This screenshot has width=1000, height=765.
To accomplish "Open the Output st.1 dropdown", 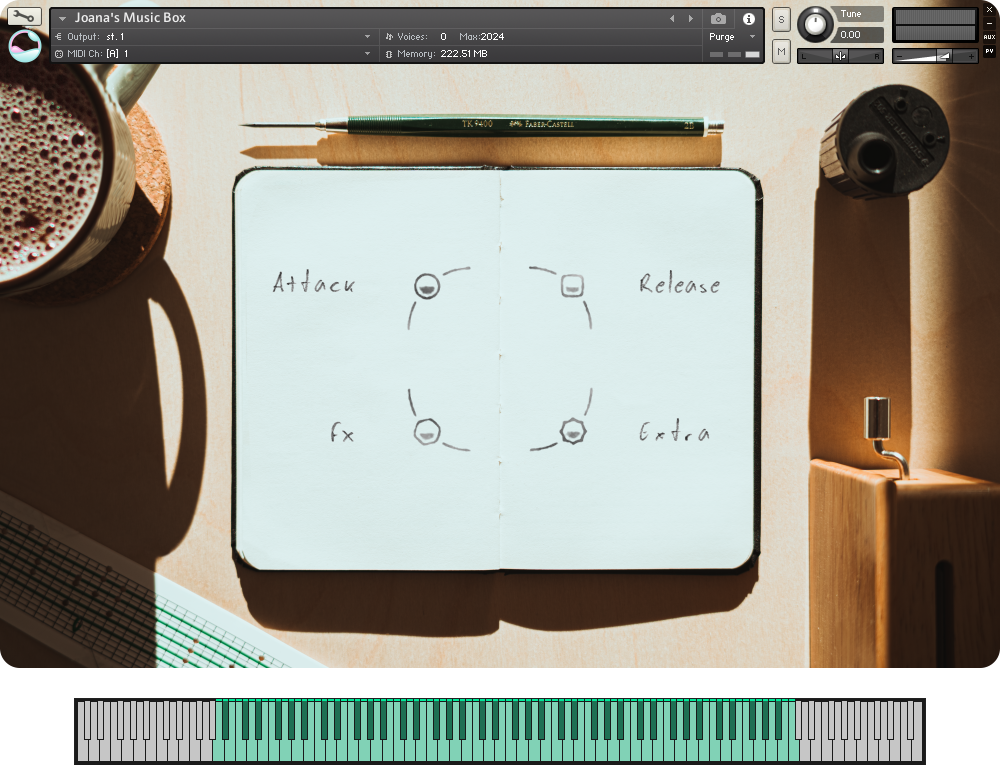I will (x=367, y=37).
